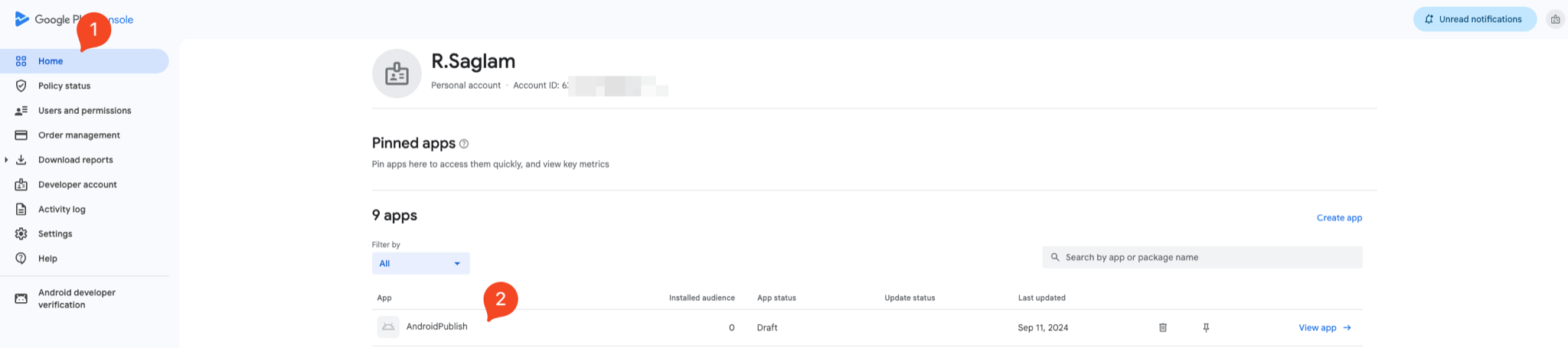1568x348 pixels.
Task: Click the 9 apps heading
Action: point(394,215)
